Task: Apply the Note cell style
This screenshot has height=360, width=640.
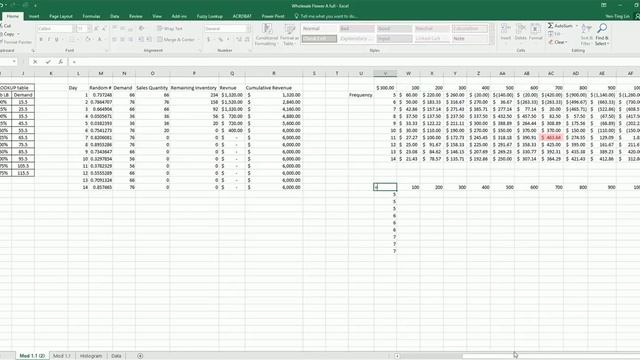Action: (x=469, y=38)
